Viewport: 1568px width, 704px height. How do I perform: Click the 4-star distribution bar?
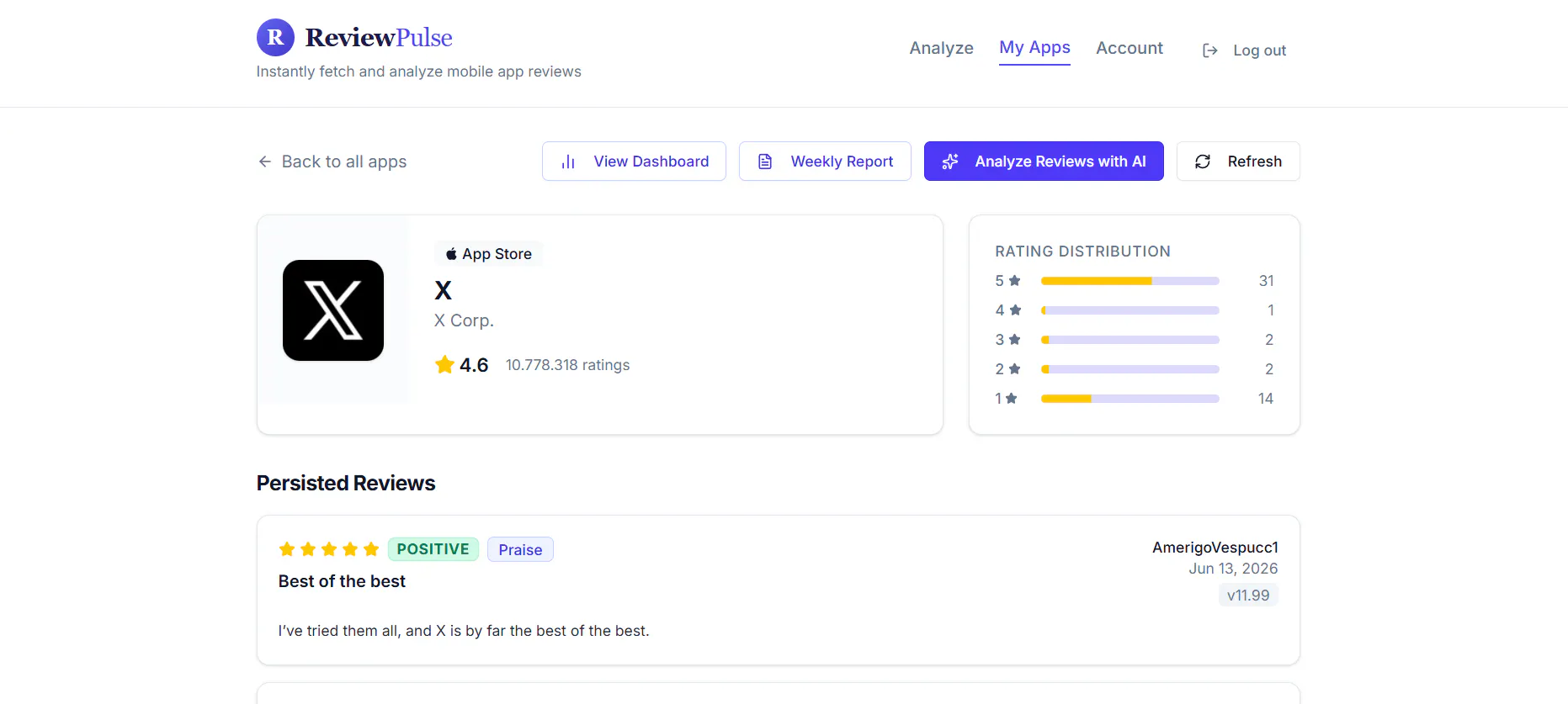coord(1129,310)
